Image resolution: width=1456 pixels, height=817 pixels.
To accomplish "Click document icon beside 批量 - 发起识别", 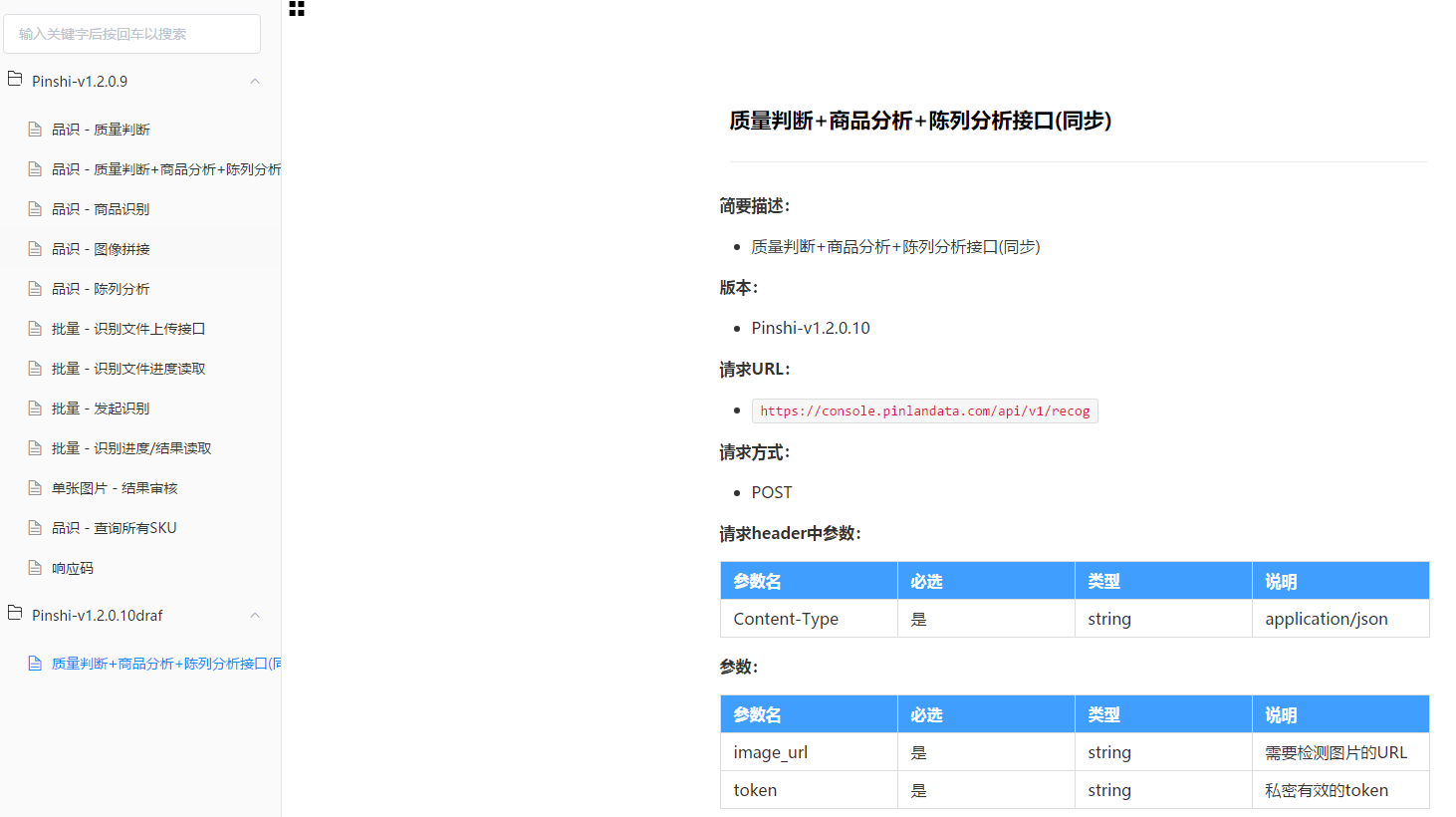I will [35, 408].
